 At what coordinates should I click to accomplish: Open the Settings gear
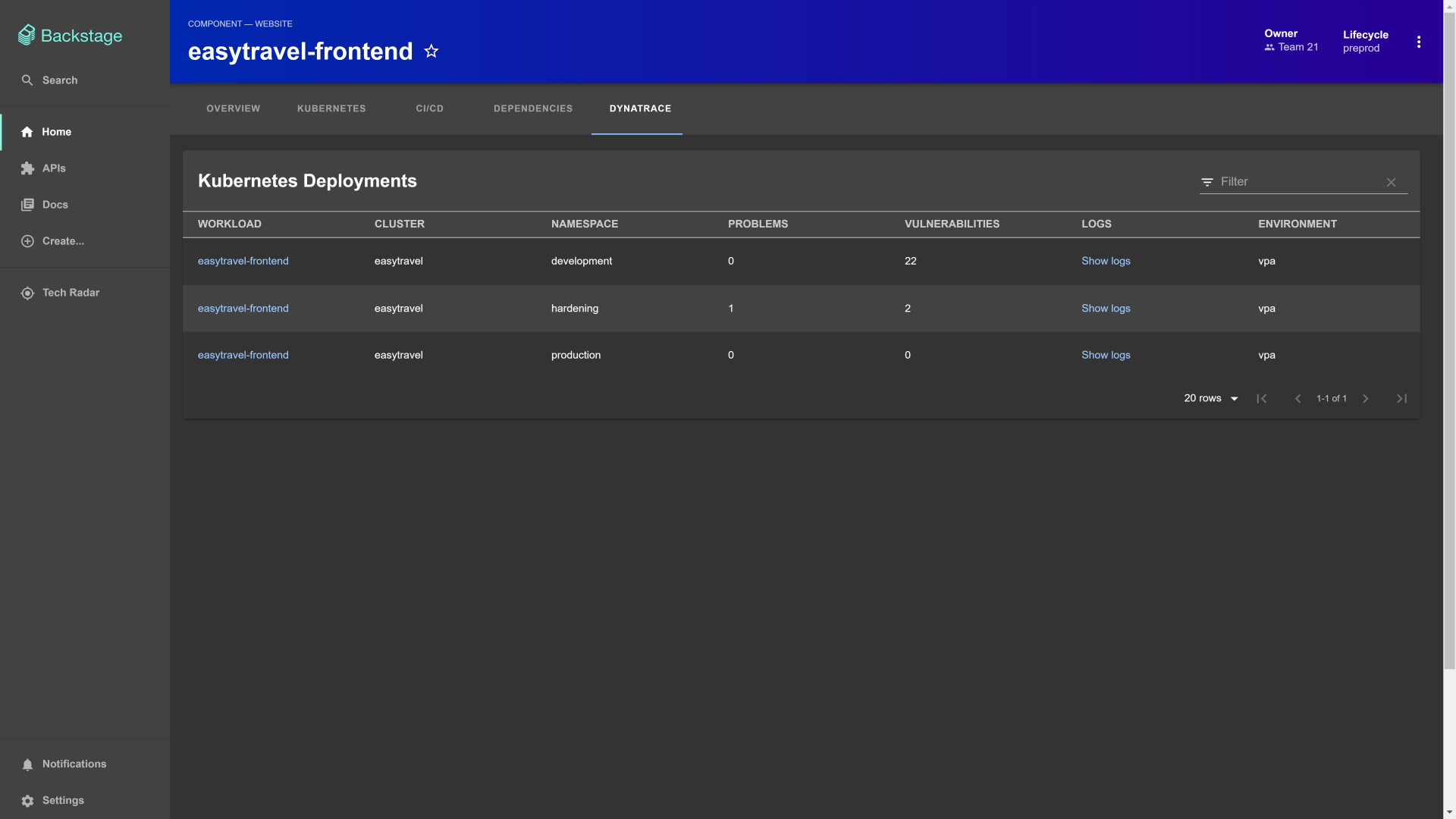pos(27,801)
